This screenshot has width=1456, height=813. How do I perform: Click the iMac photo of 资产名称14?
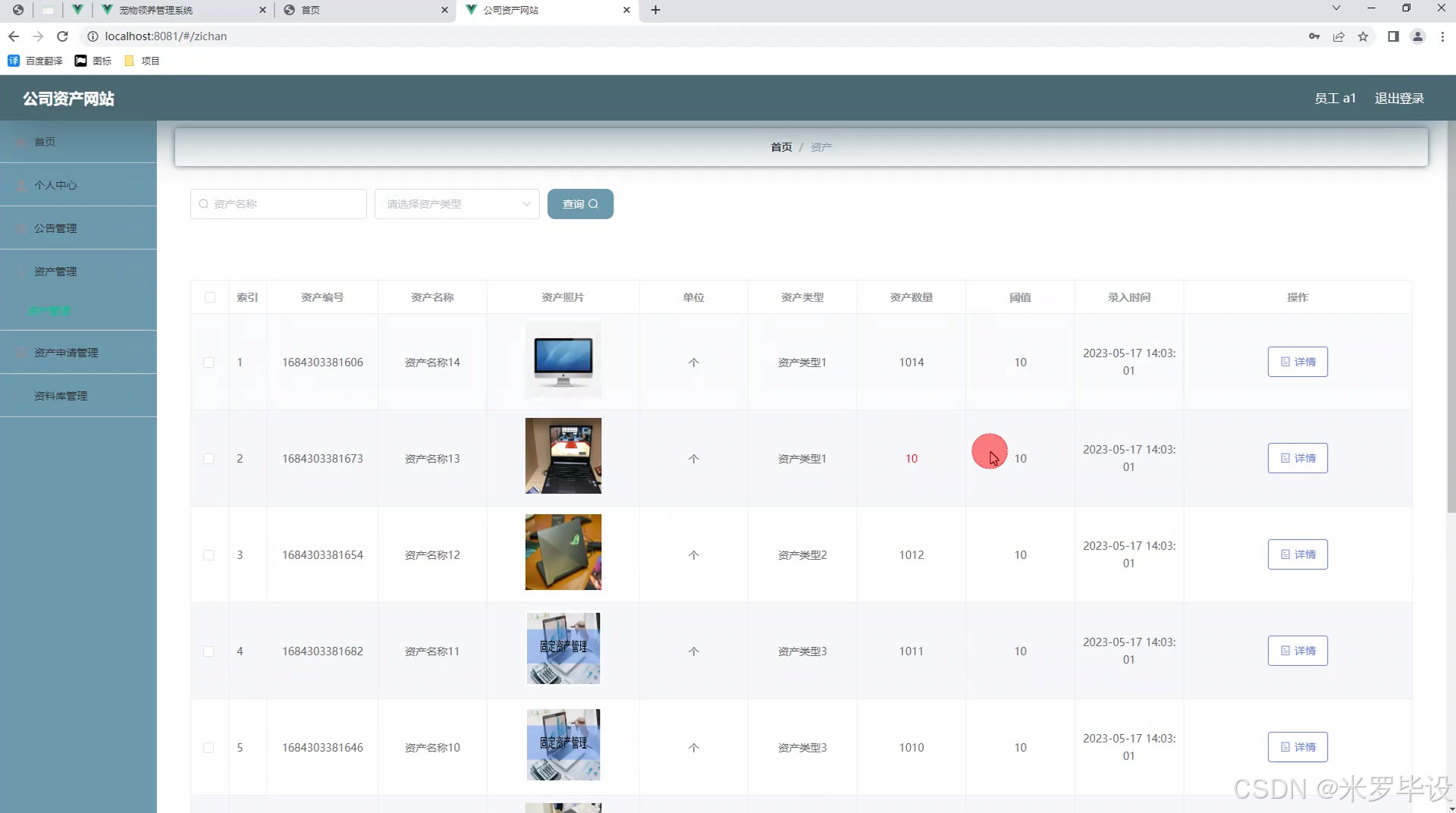pos(563,360)
